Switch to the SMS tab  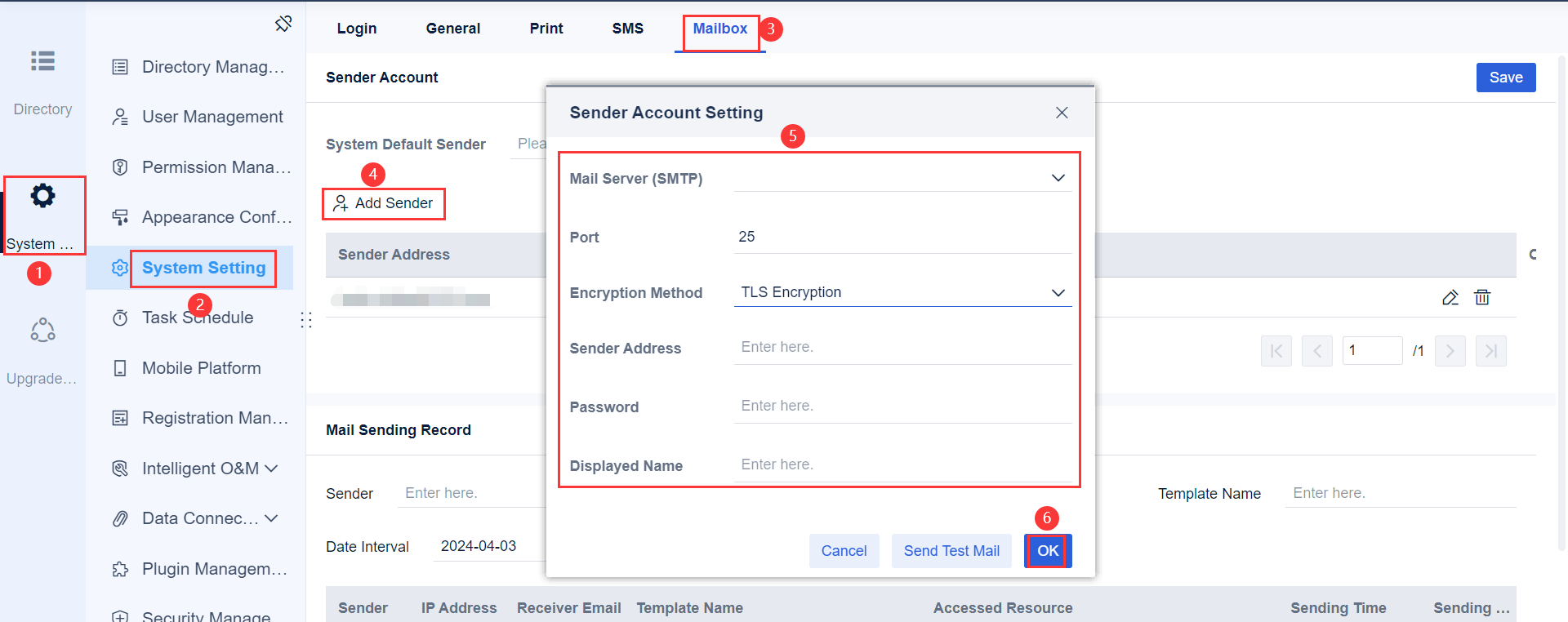coord(627,28)
